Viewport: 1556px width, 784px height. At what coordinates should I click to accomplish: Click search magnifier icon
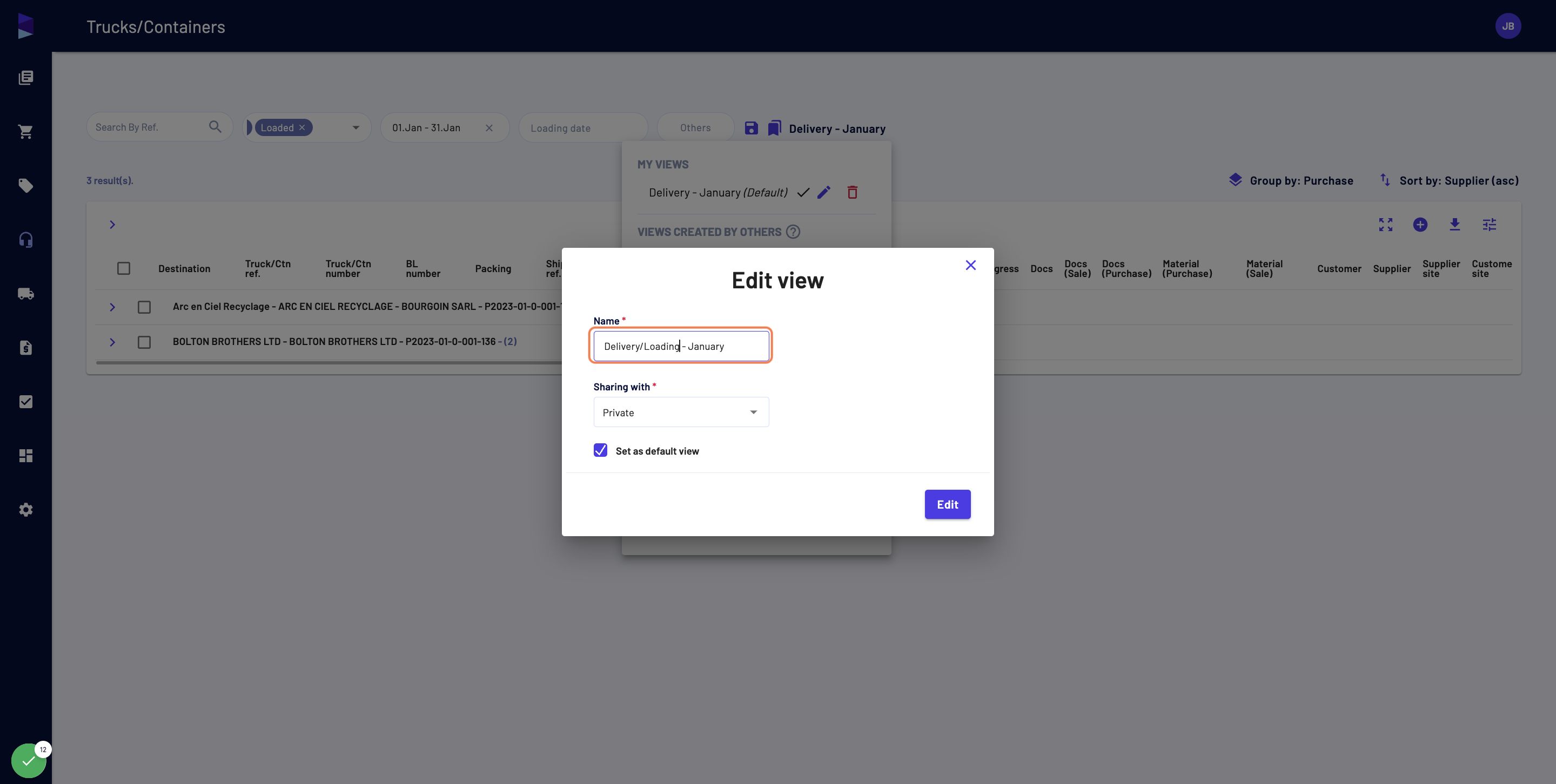[x=215, y=127]
